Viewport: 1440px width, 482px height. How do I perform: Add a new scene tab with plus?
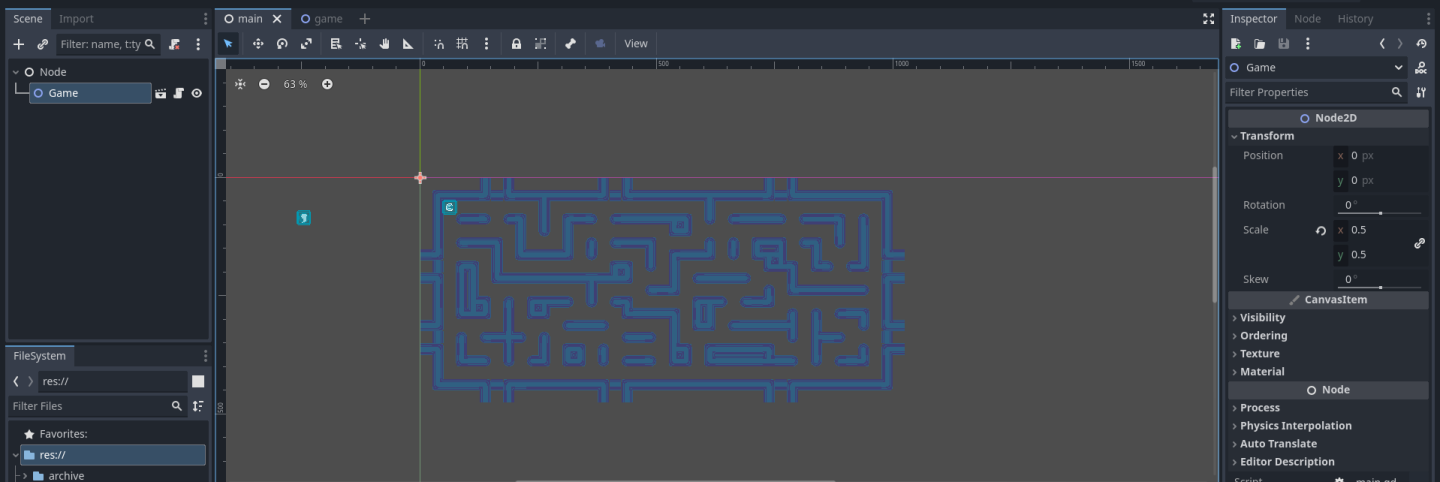click(365, 19)
